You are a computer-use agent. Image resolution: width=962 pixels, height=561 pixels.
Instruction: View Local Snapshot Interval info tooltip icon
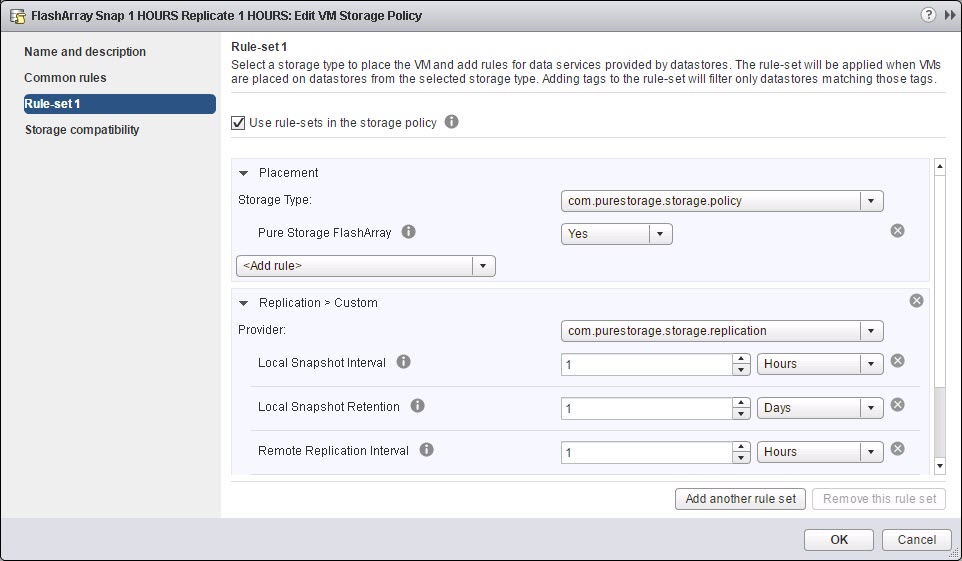(403, 362)
